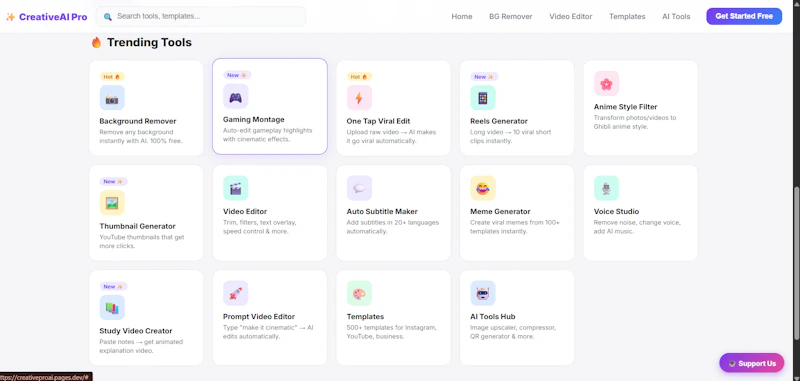Click the Background Remover camera icon

click(x=112, y=98)
